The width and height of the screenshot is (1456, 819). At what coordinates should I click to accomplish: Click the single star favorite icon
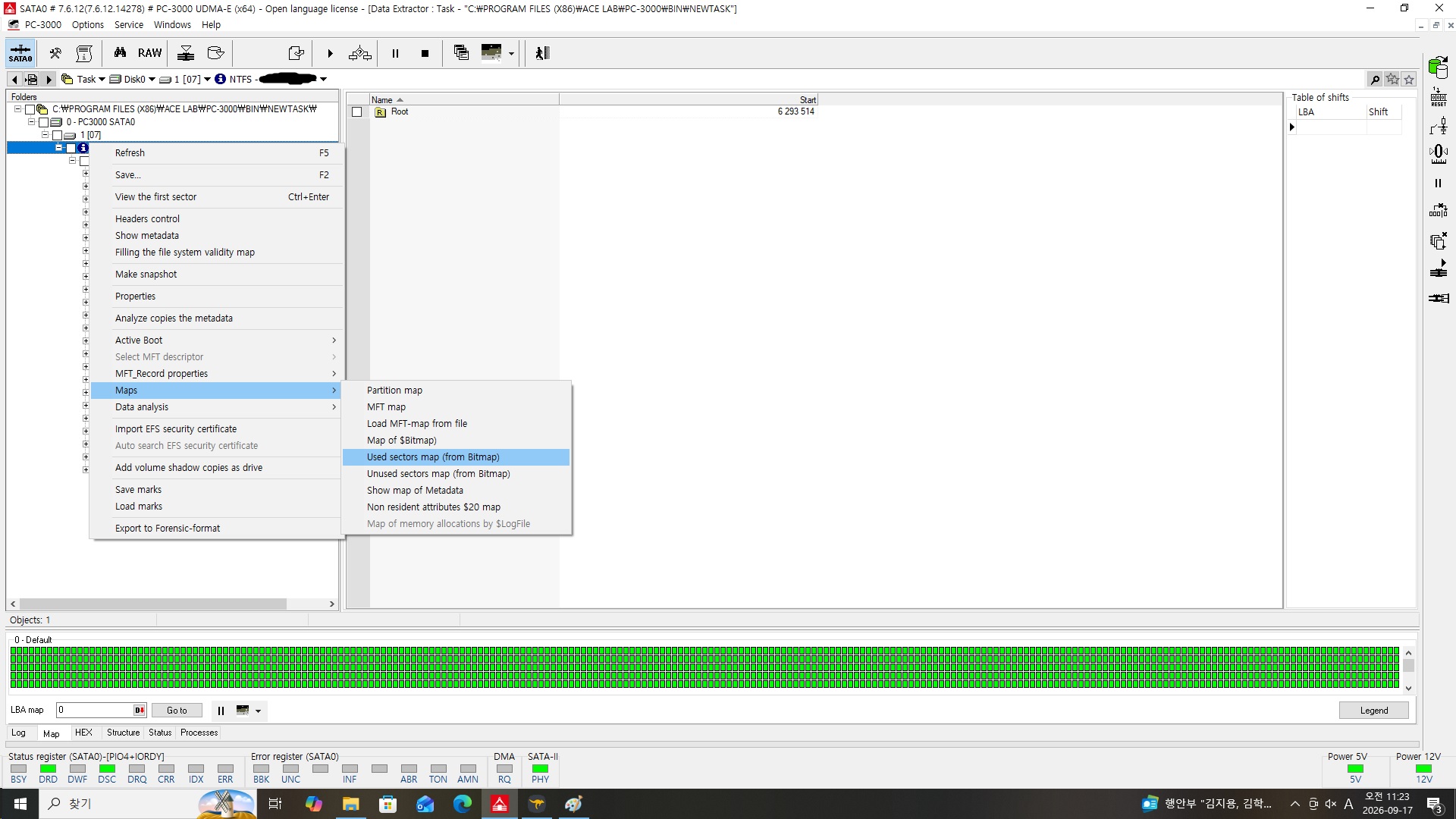point(1409,79)
